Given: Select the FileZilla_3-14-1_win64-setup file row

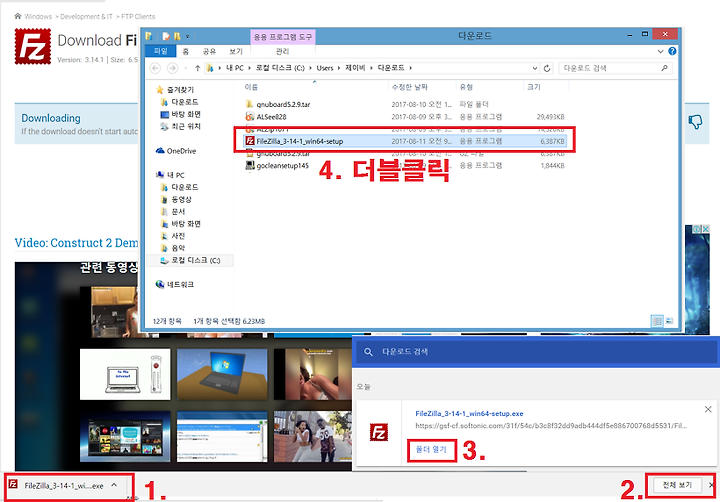Looking at the screenshot, I should pyautogui.click(x=405, y=141).
